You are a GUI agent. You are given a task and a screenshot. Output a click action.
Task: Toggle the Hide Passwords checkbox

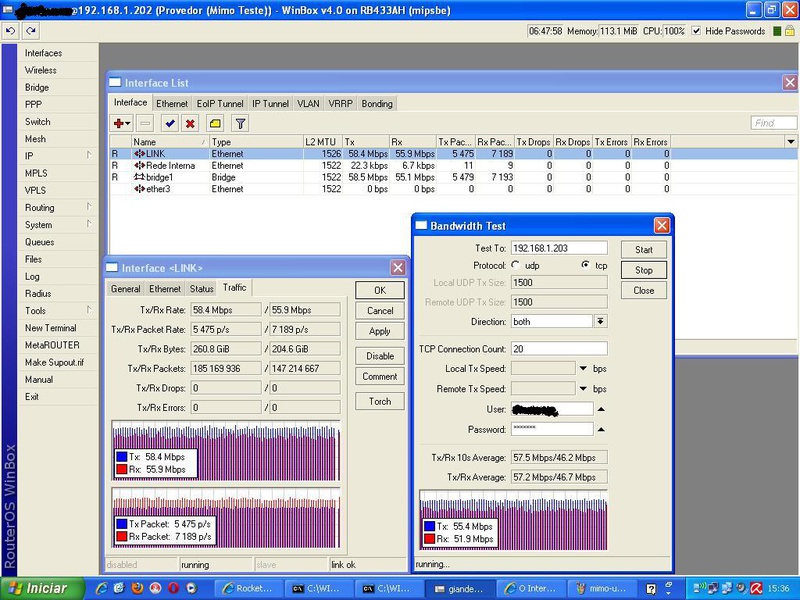click(697, 31)
